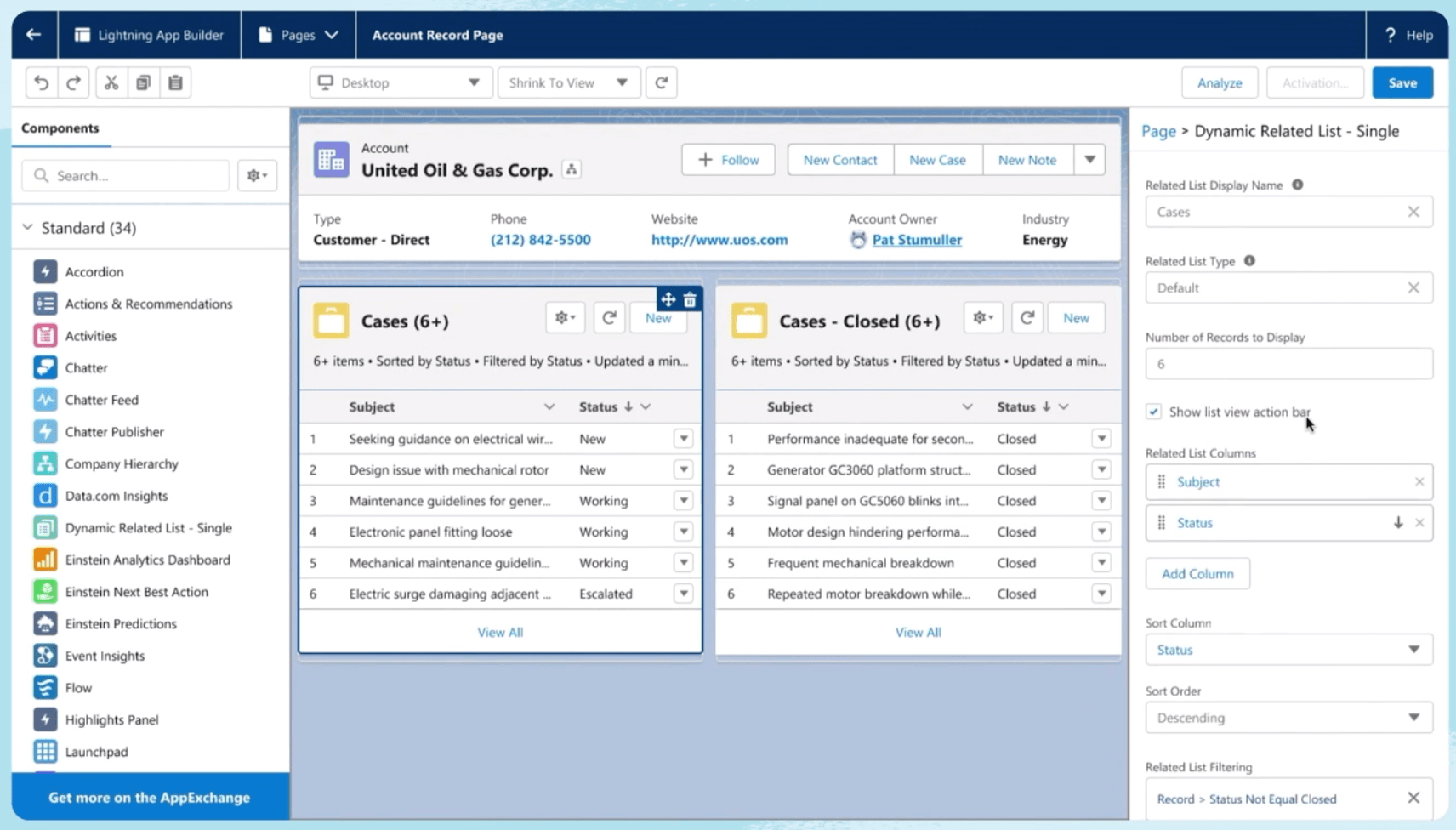Click the Follow button
The image size is (1456, 830).
tap(728, 160)
